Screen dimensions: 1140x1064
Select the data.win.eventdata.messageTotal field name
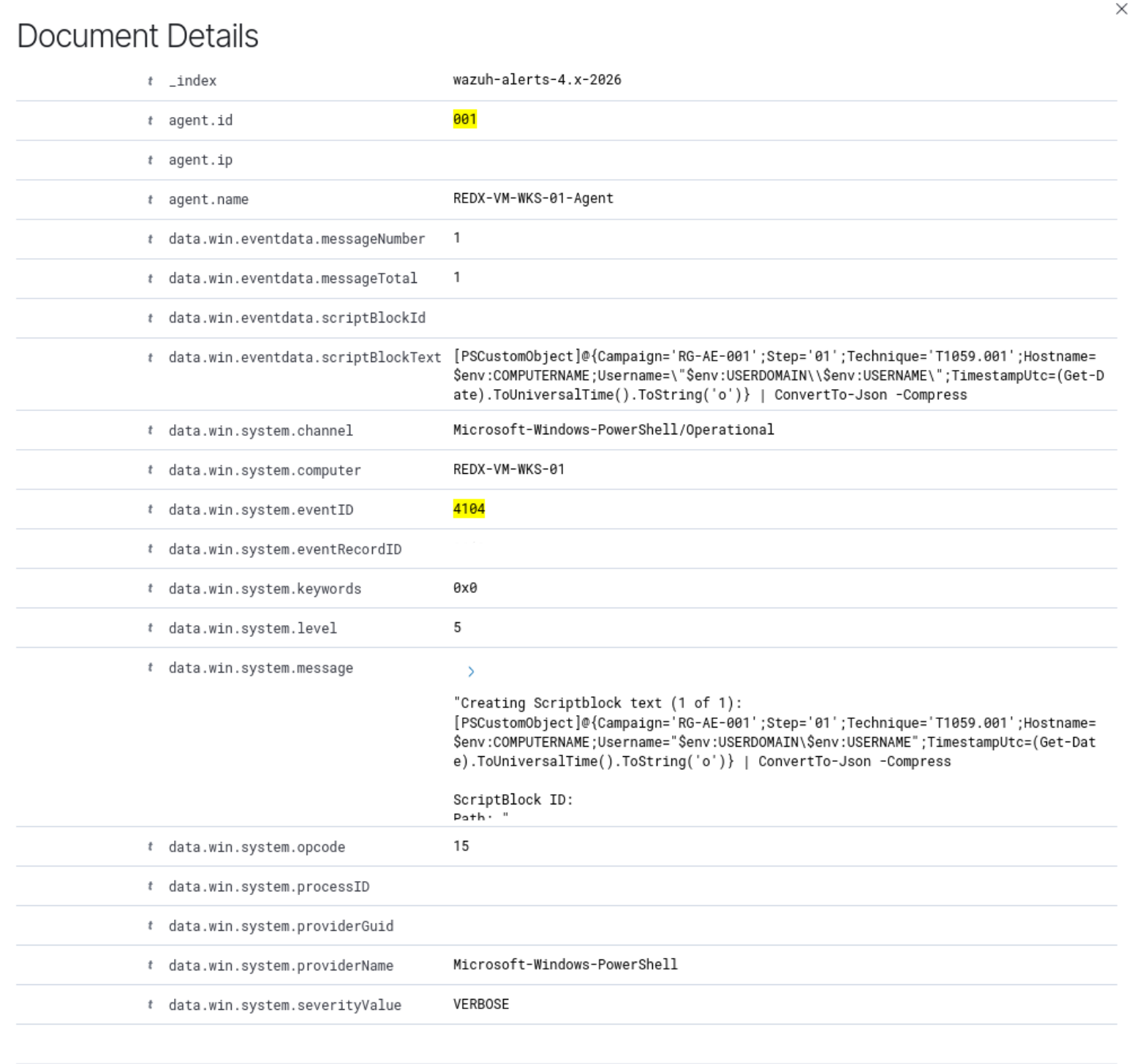click(x=292, y=279)
